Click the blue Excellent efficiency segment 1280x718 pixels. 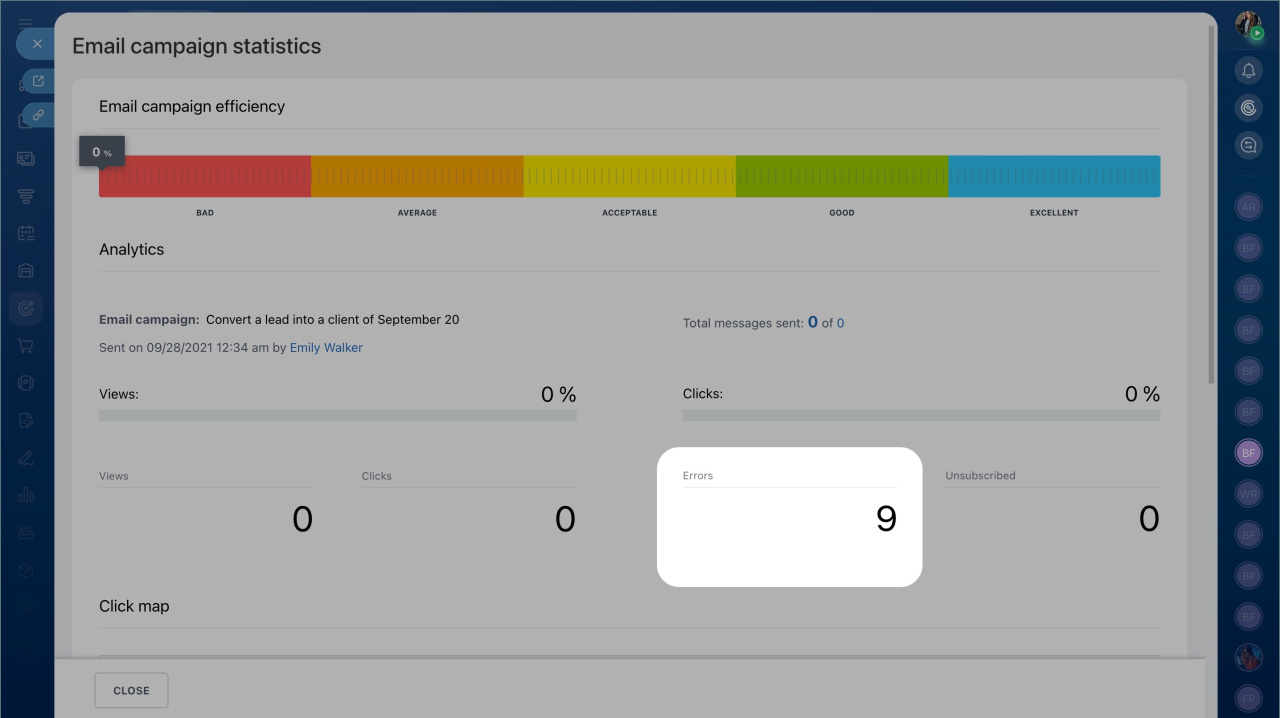coord(1054,176)
